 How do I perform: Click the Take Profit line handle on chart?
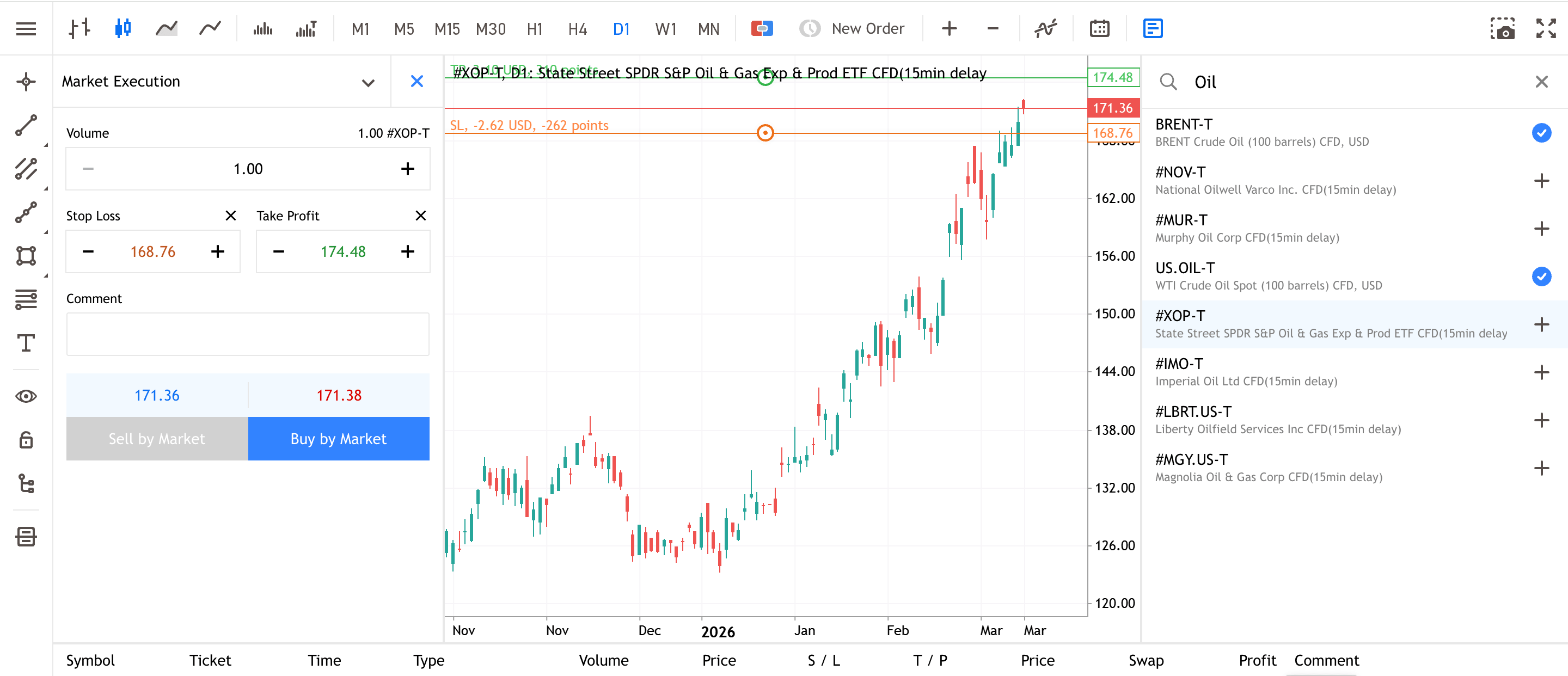765,77
